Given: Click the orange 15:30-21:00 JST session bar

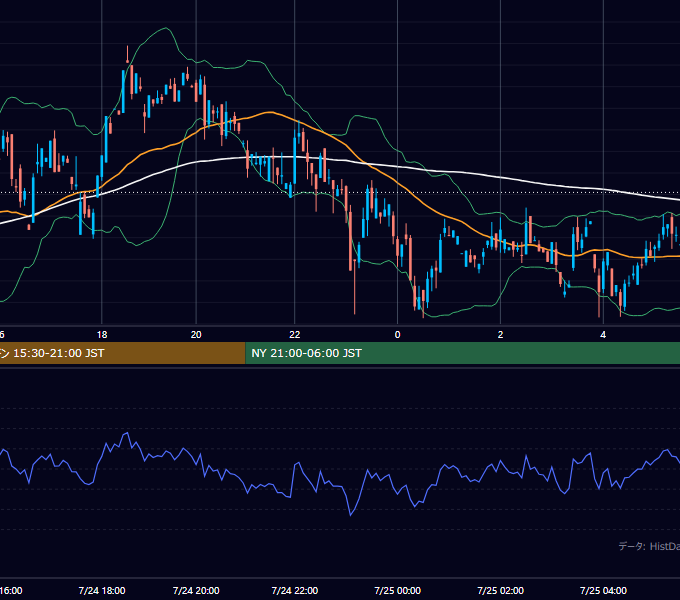Looking at the screenshot, I should tap(122, 353).
